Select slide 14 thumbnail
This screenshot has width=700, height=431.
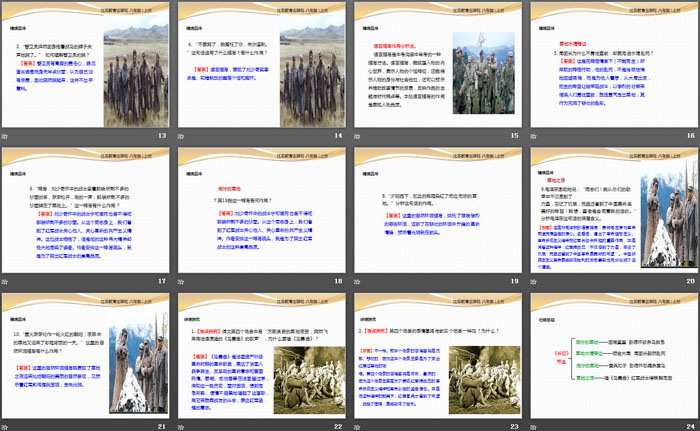[262, 65]
